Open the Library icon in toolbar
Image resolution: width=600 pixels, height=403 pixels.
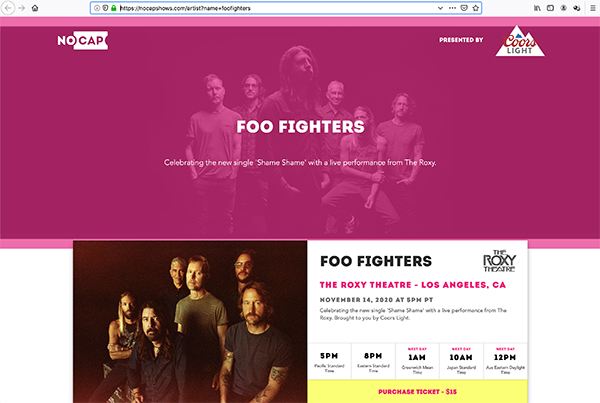(x=537, y=8)
